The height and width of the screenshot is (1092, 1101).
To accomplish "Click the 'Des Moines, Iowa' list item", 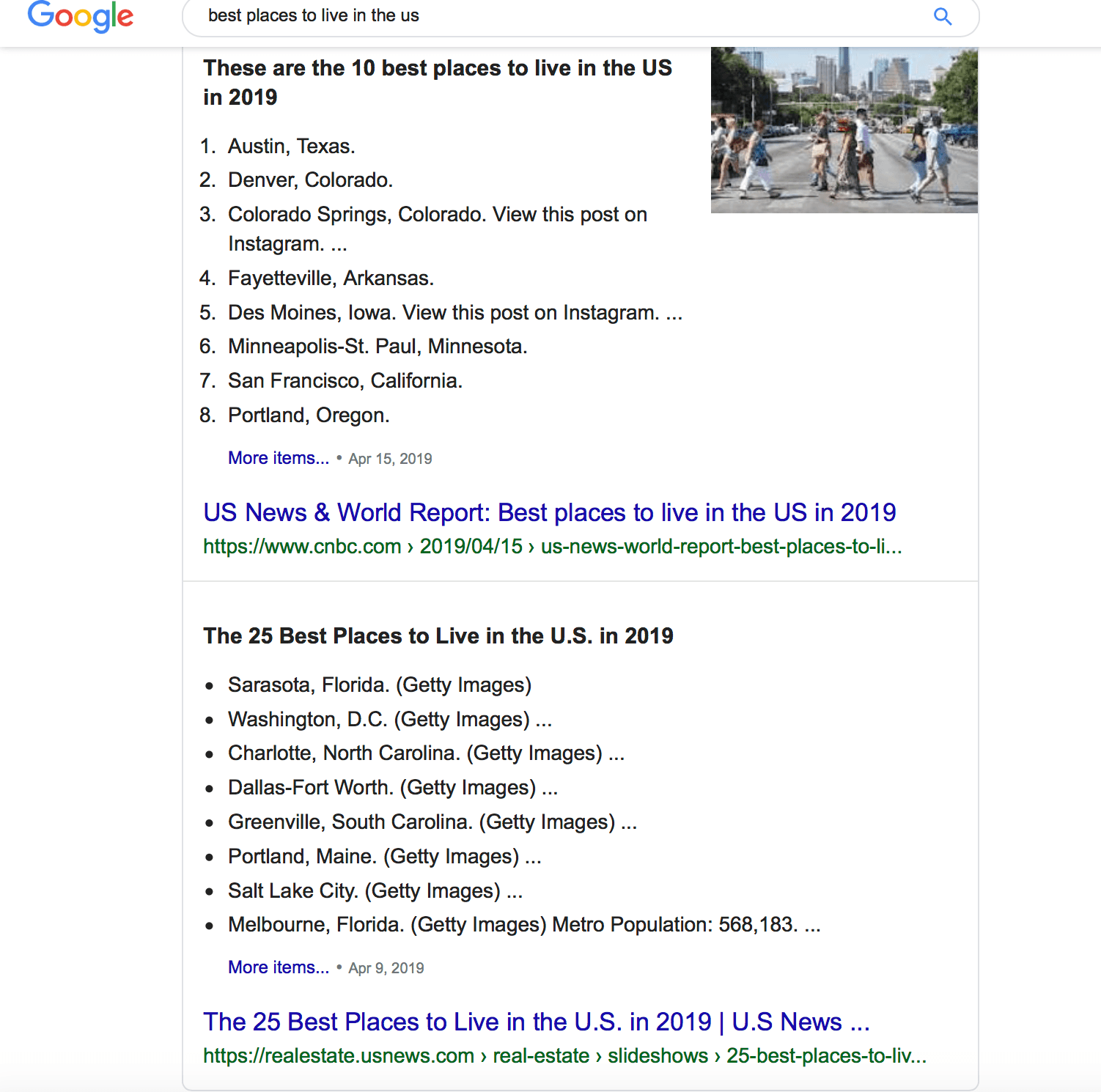I will [455, 313].
